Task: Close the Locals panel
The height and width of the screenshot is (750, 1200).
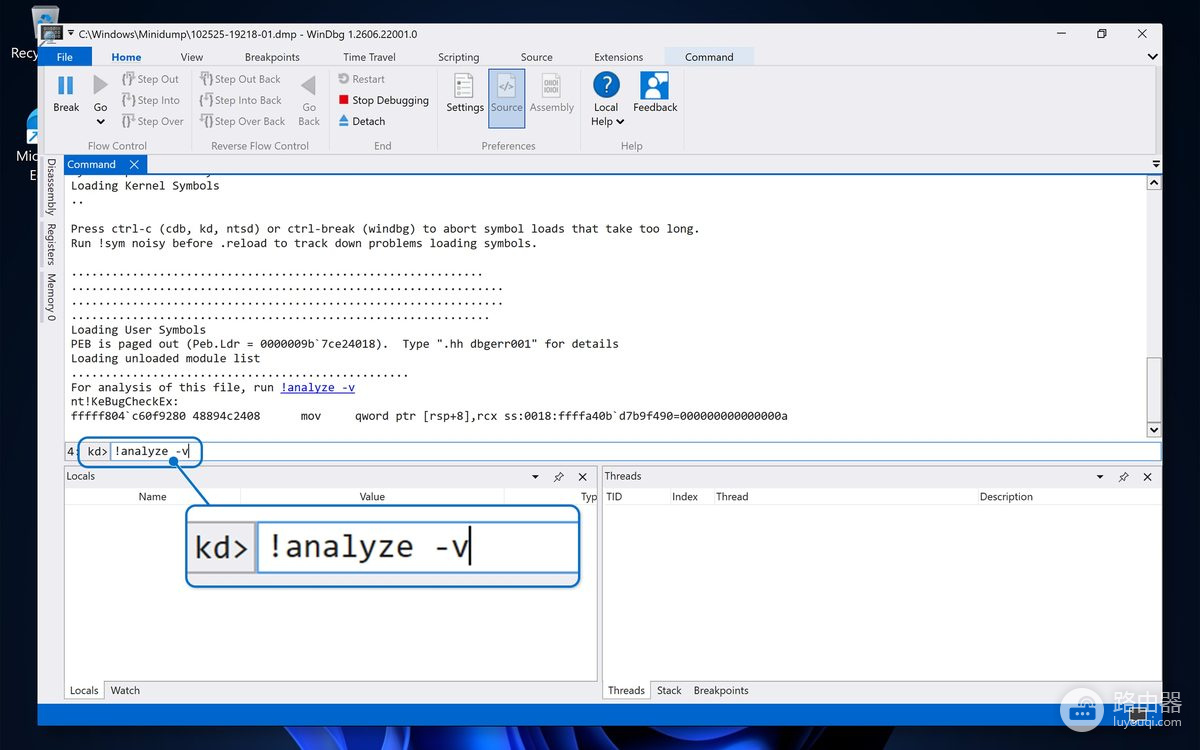Action: (583, 477)
